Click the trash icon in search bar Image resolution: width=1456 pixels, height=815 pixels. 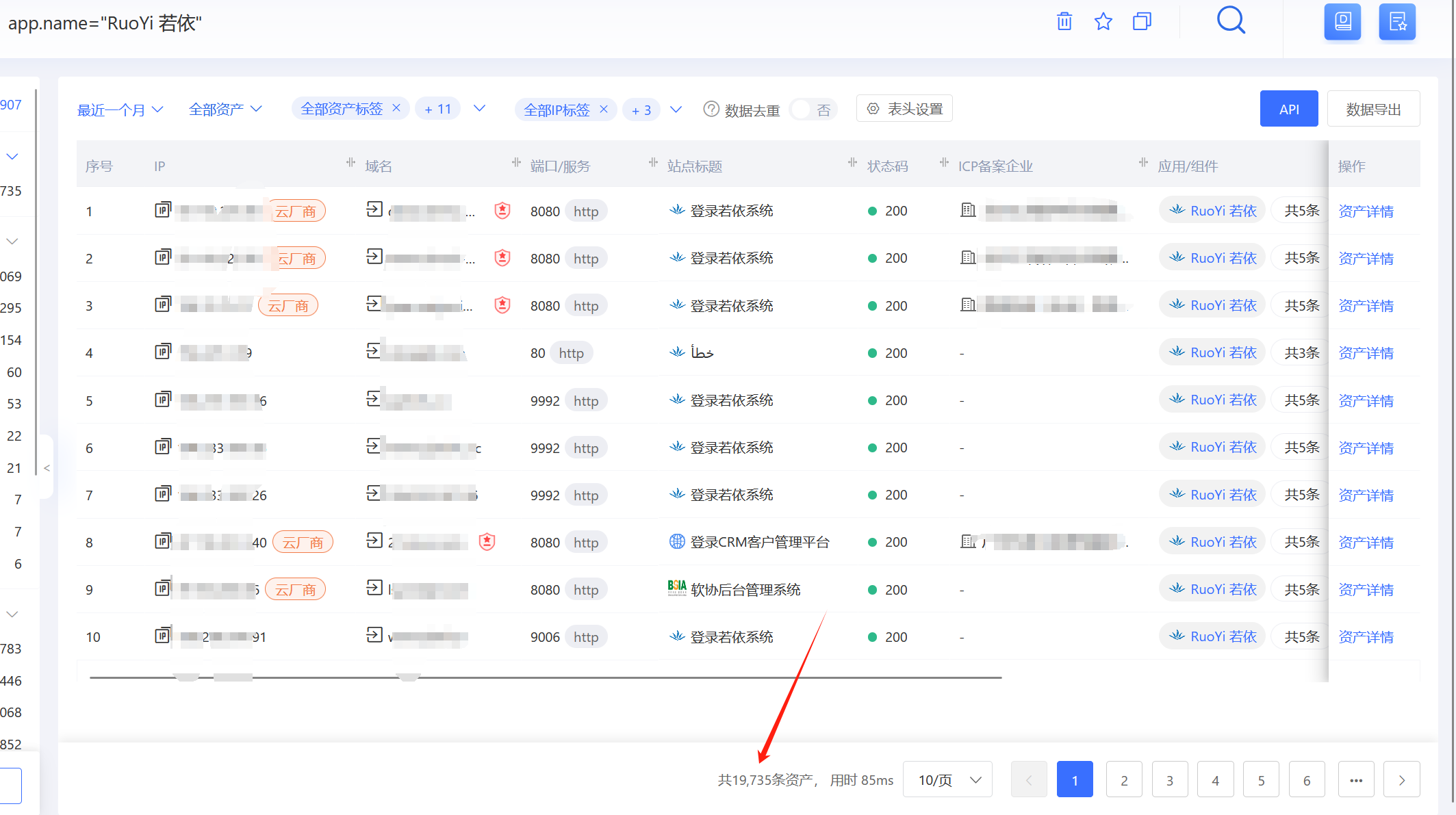[x=1064, y=22]
